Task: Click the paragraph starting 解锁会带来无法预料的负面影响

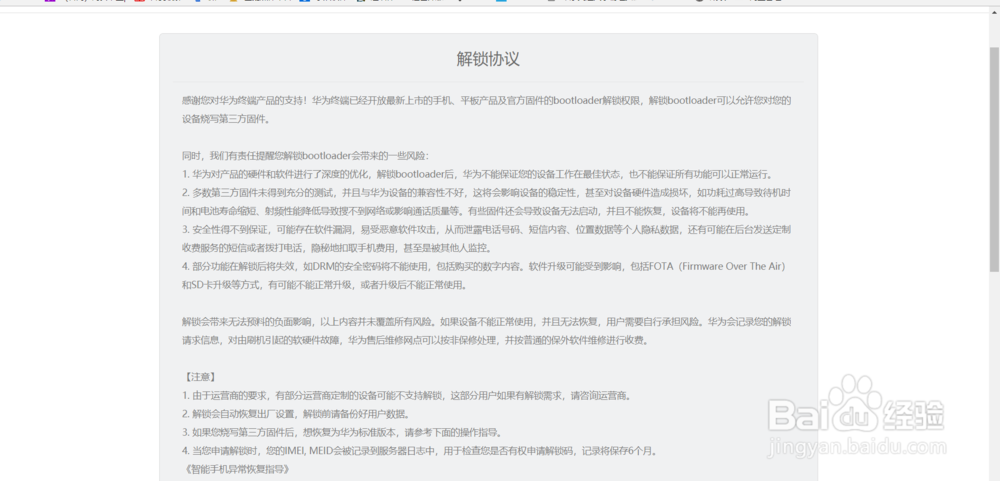Action: (x=487, y=331)
